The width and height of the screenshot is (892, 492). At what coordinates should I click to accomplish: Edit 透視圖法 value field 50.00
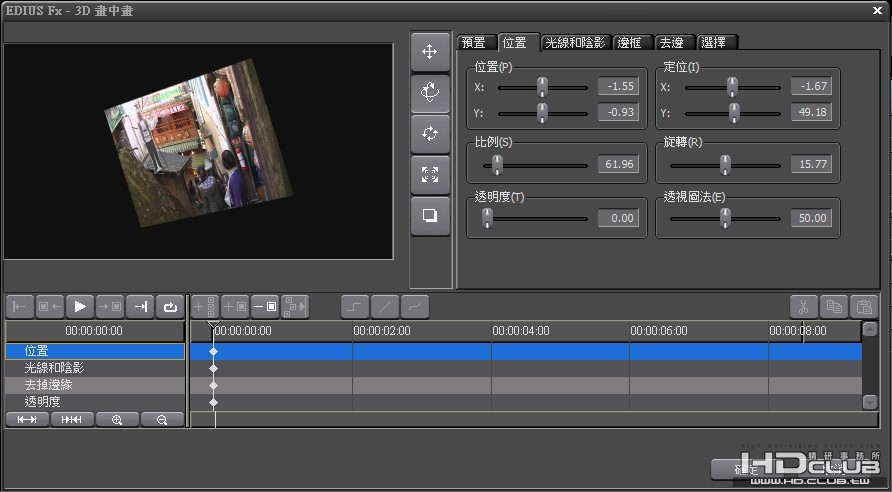pos(811,218)
